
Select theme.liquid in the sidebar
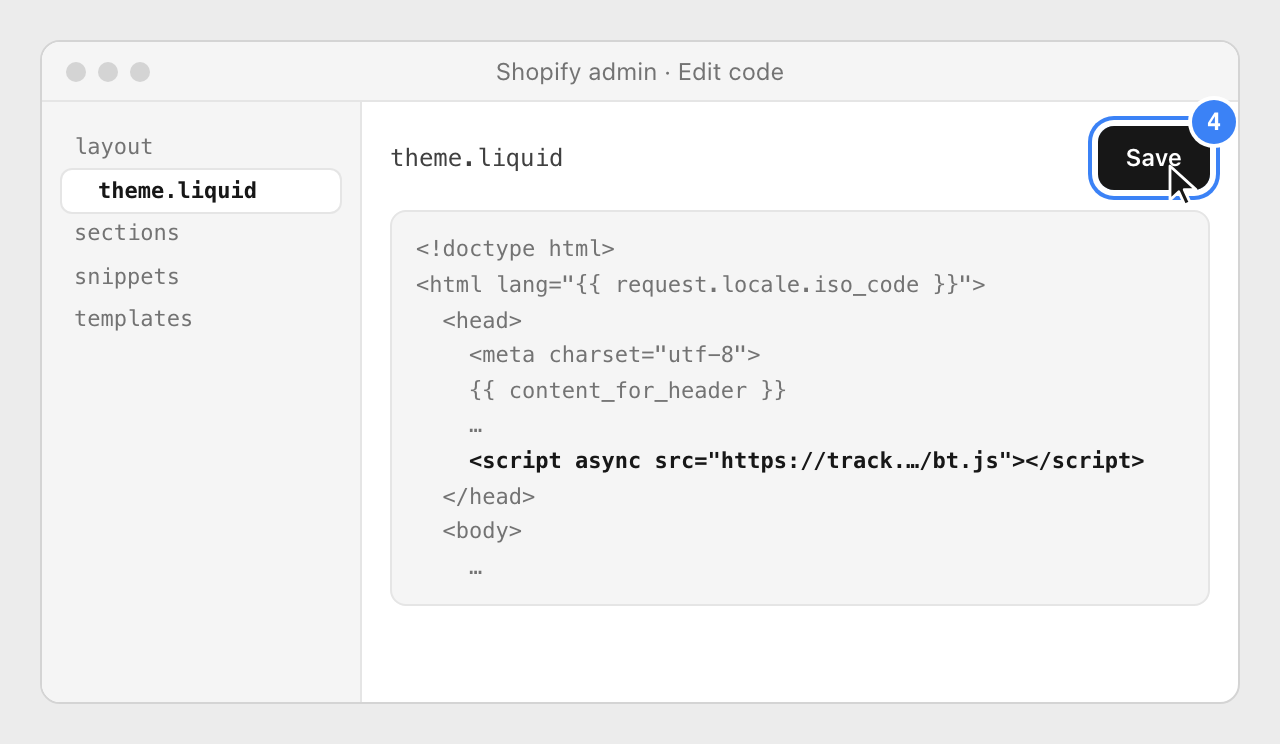(x=201, y=191)
